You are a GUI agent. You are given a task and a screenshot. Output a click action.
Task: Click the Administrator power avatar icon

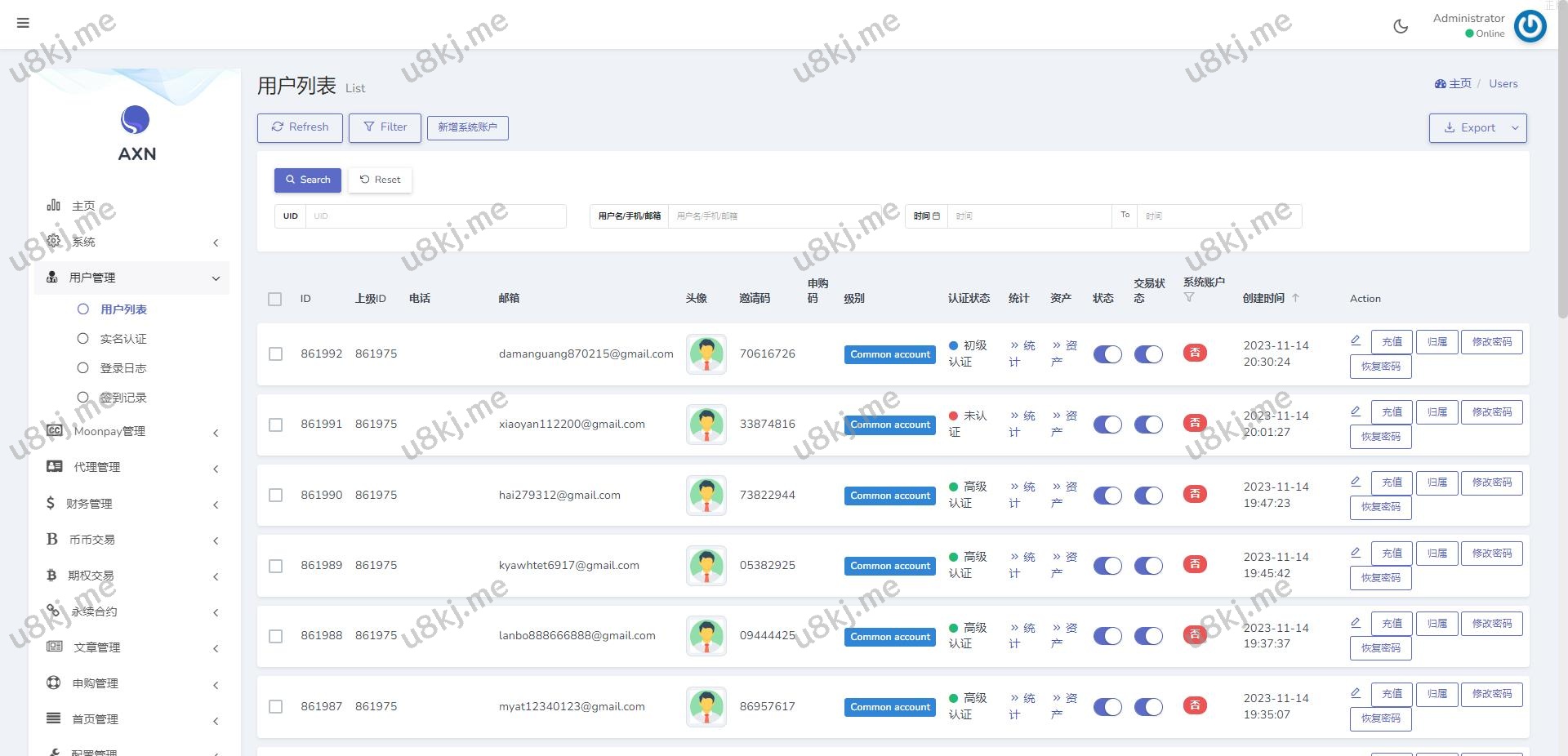1530,26
